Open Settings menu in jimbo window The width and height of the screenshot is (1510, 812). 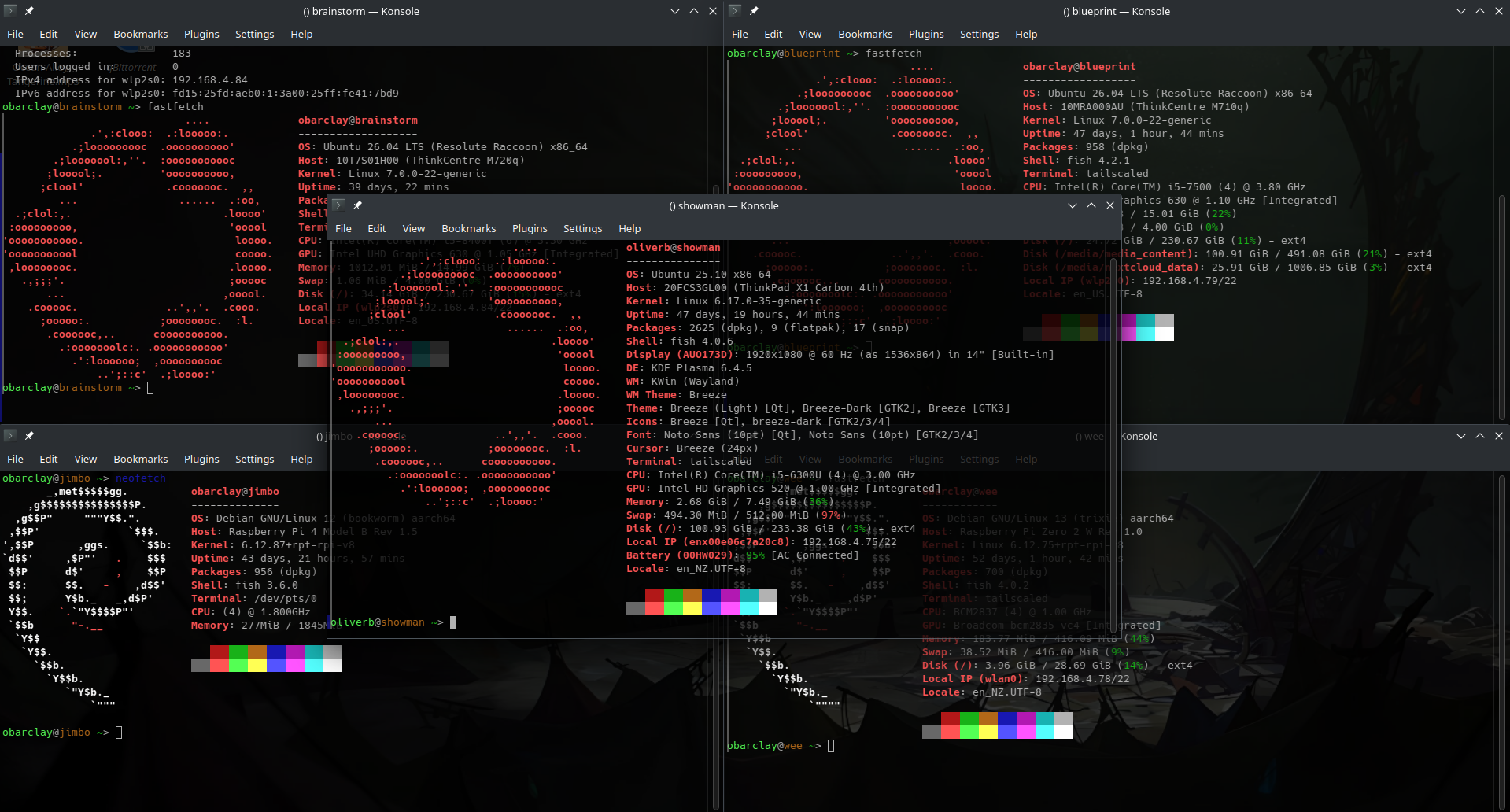click(255, 459)
